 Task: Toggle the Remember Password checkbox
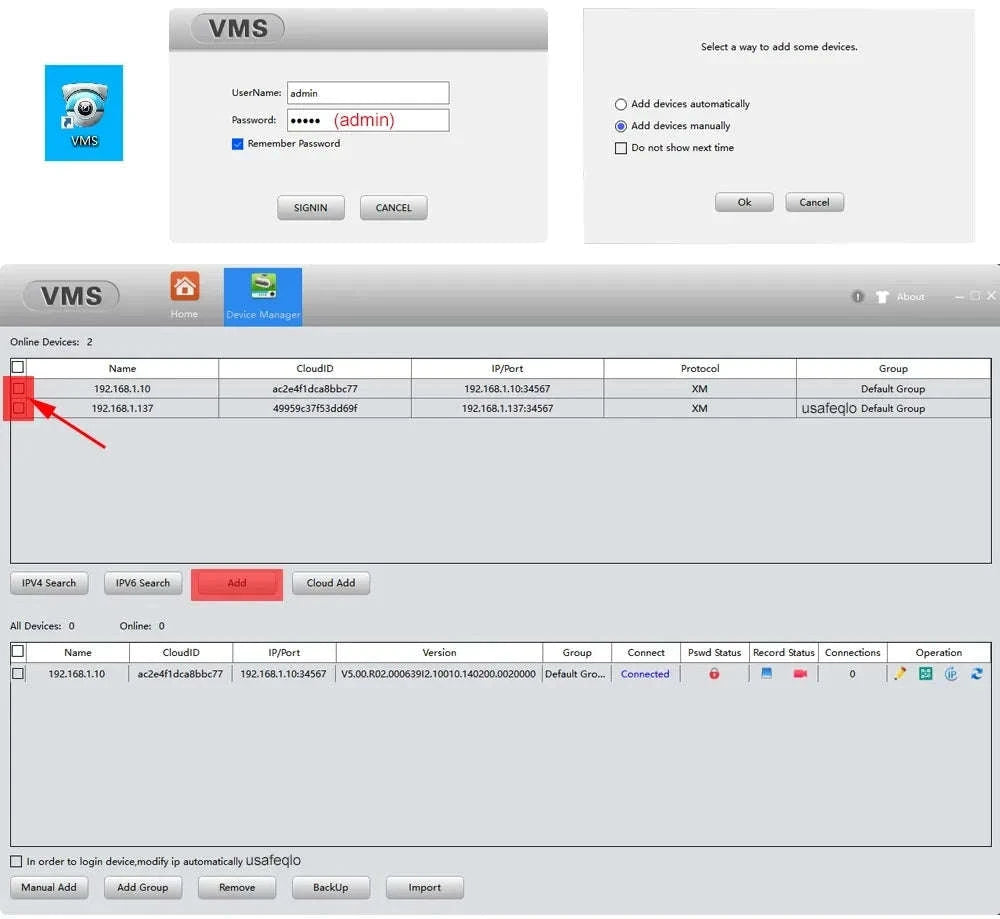237,144
